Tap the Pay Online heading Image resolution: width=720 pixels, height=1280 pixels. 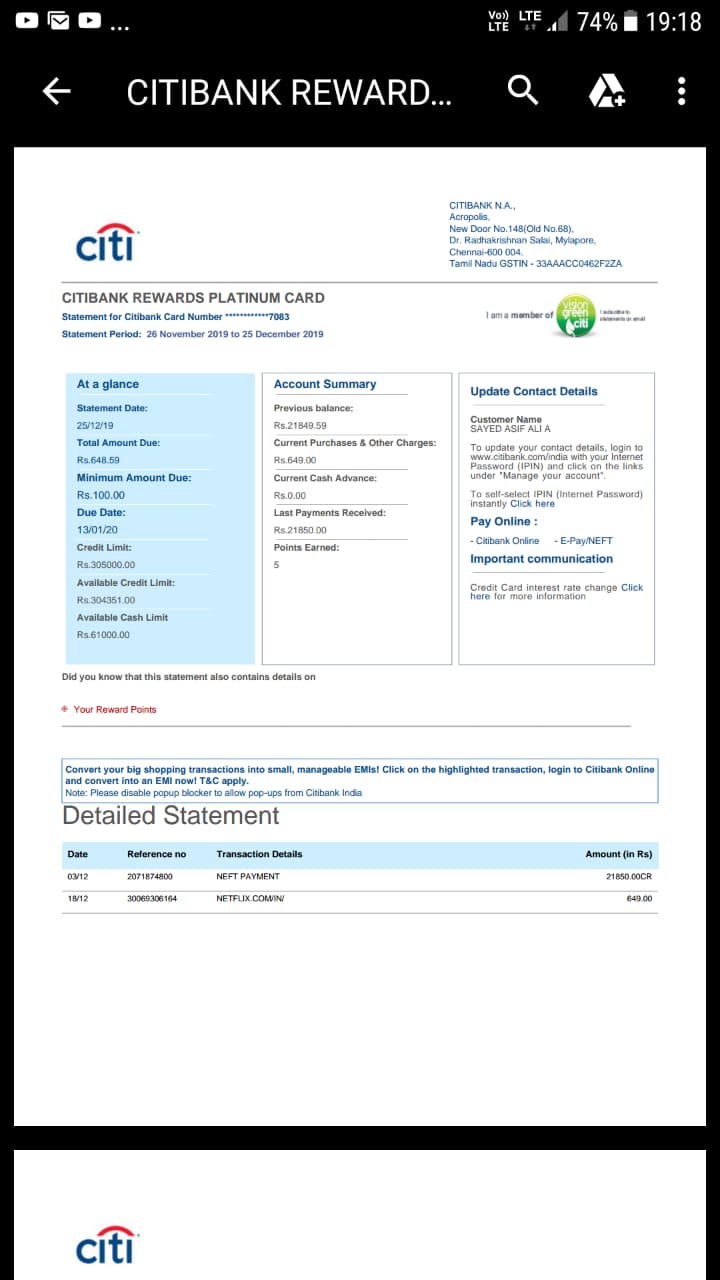(x=504, y=521)
